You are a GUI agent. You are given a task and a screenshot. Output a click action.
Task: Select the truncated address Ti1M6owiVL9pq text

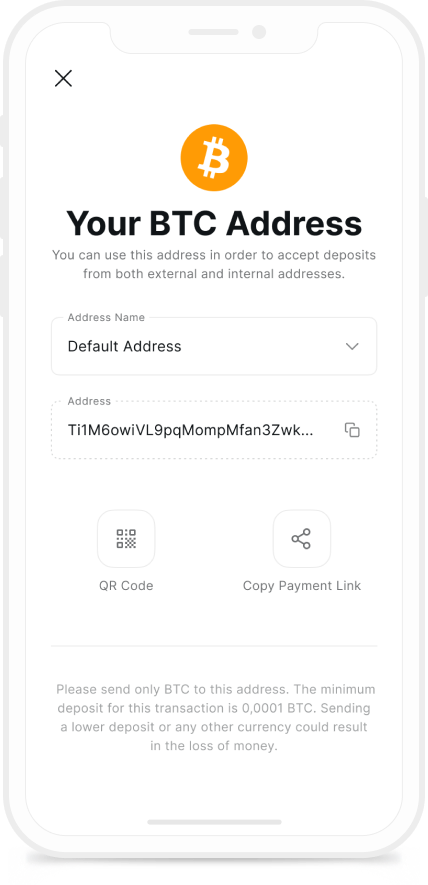(x=190, y=430)
